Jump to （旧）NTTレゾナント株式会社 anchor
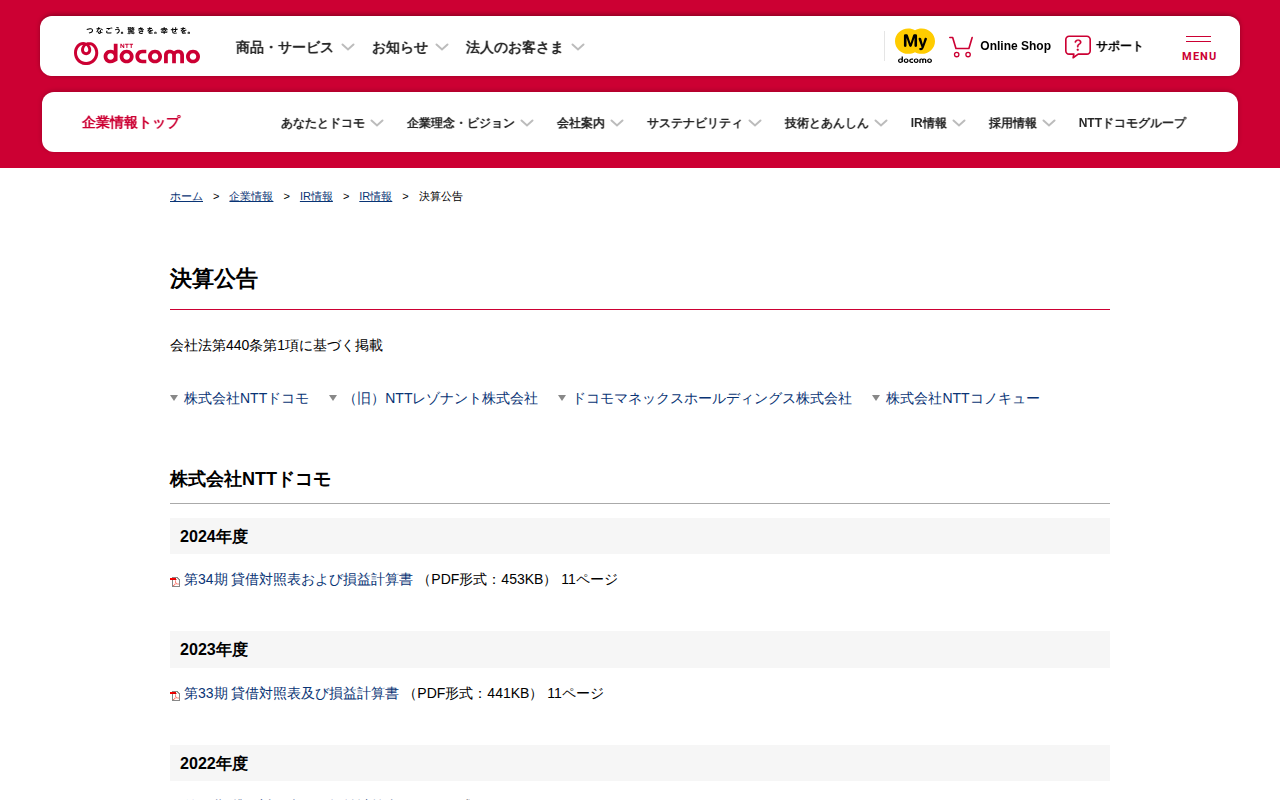The width and height of the screenshot is (1280, 800). [440, 398]
